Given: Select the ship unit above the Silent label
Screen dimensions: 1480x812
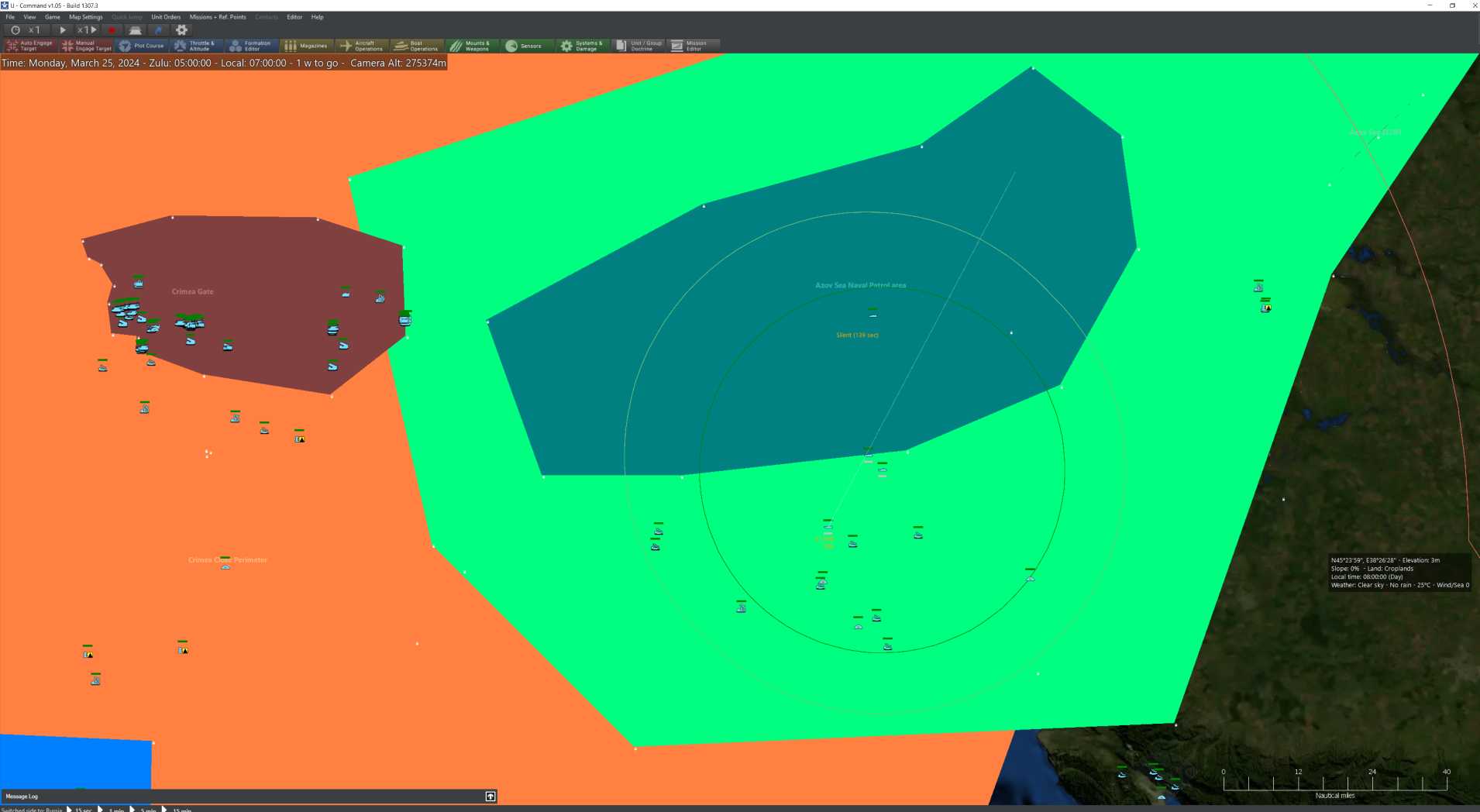Looking at the screenshot, I should click(873, 314).
